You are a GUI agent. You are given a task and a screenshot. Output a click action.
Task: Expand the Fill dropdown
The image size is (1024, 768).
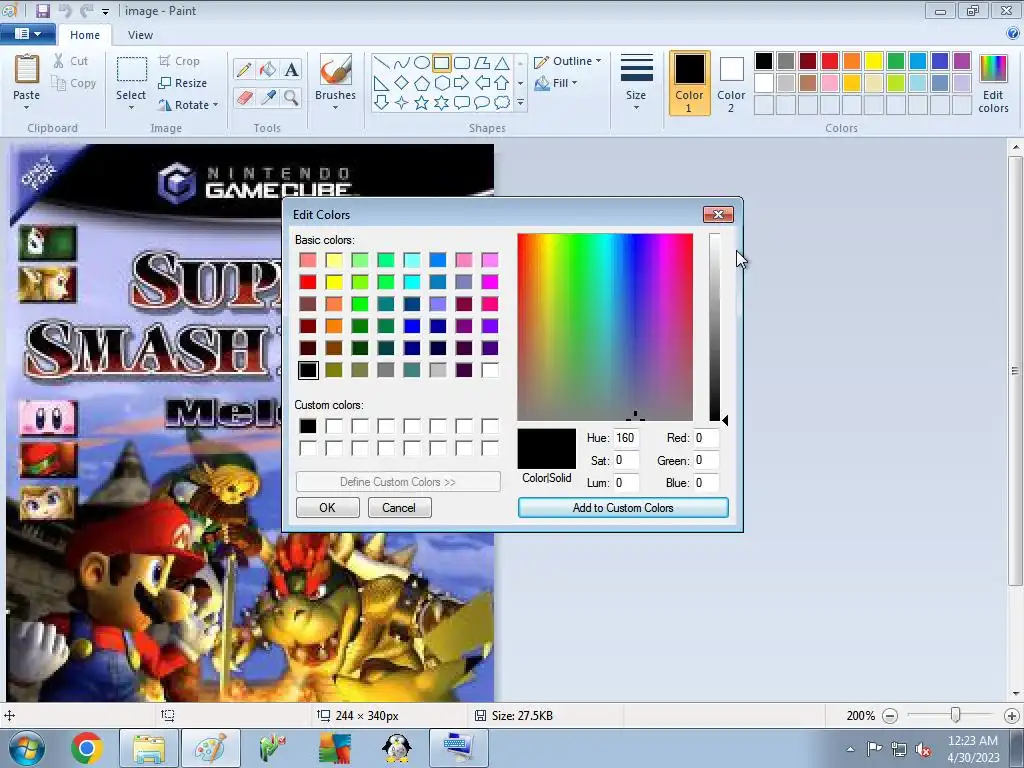(575, 83)
